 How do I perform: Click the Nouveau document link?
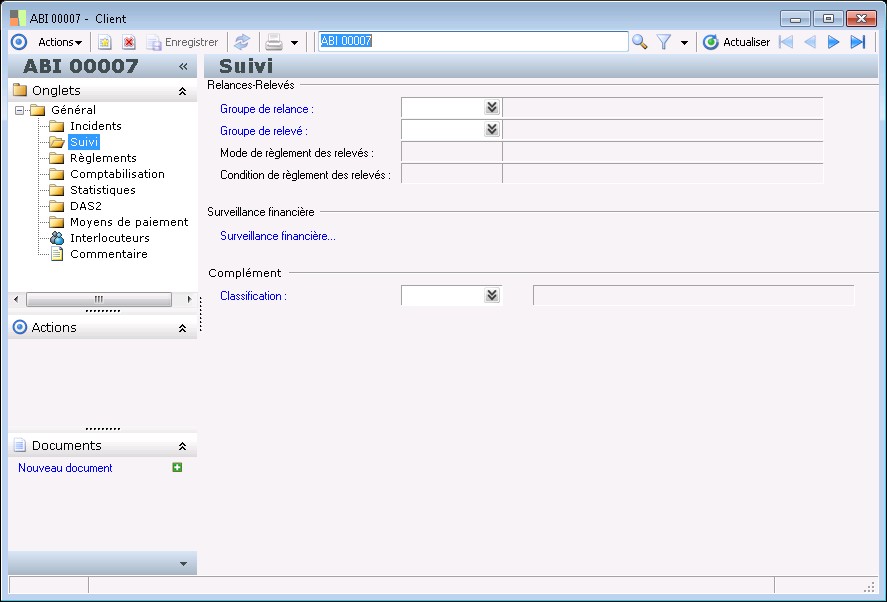65,468
